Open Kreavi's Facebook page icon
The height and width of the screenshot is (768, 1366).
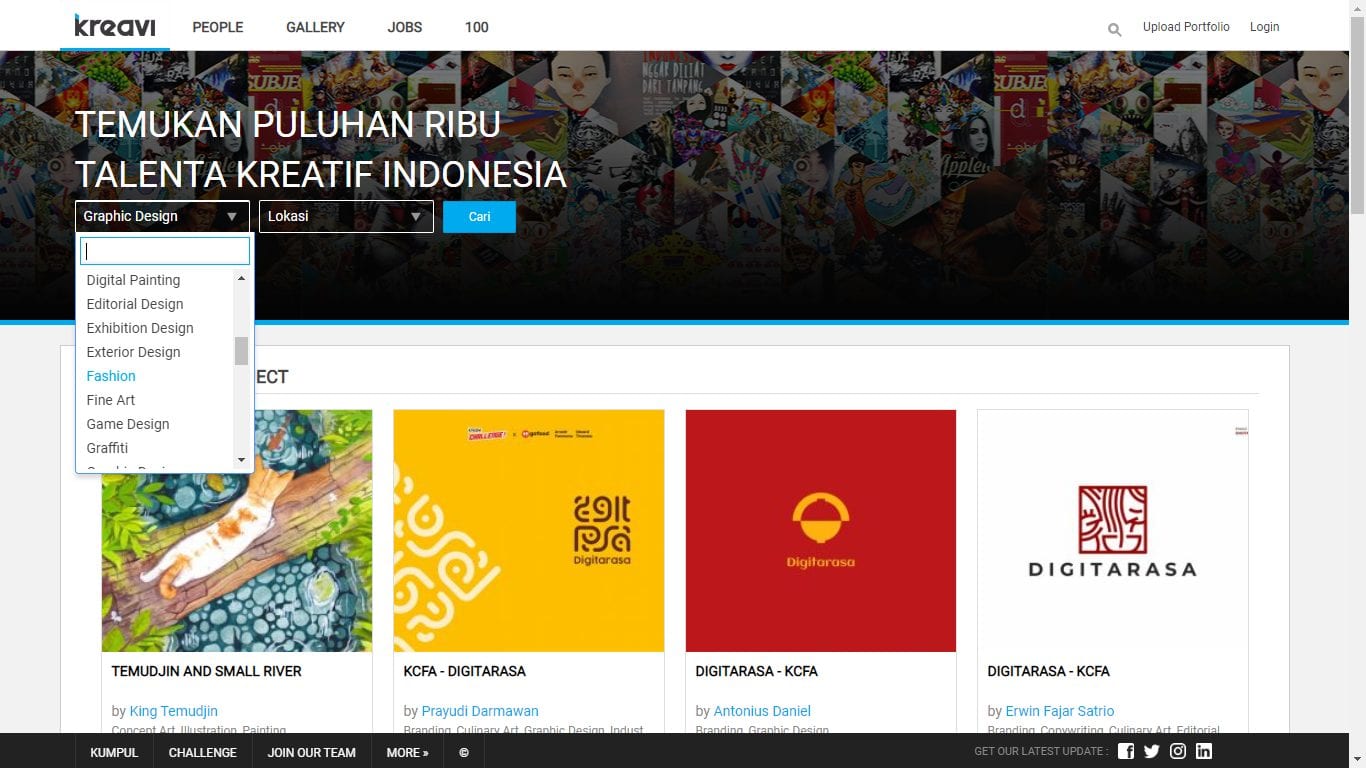tap(1126, 751)
